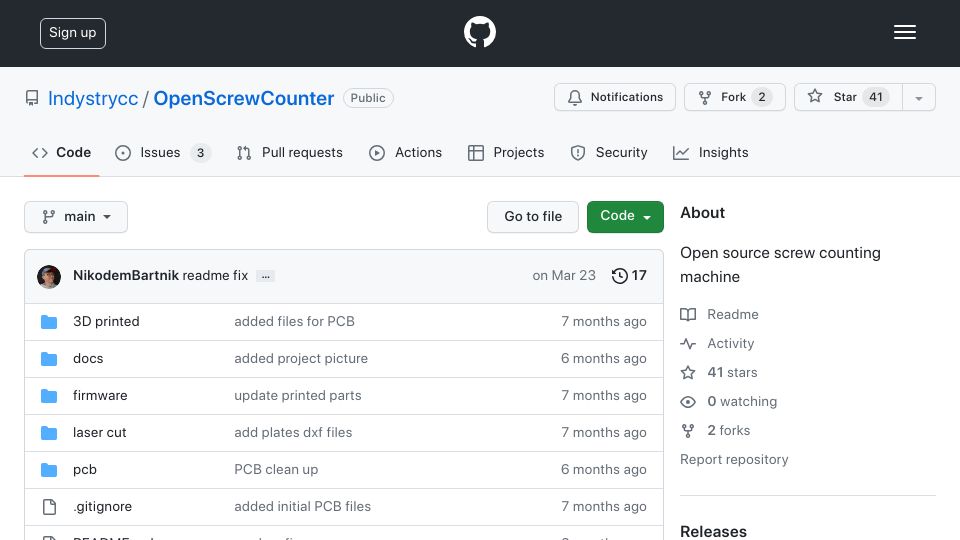Click the .gitignore file icon
Viewport: 960px width, 540px height.
49,507
